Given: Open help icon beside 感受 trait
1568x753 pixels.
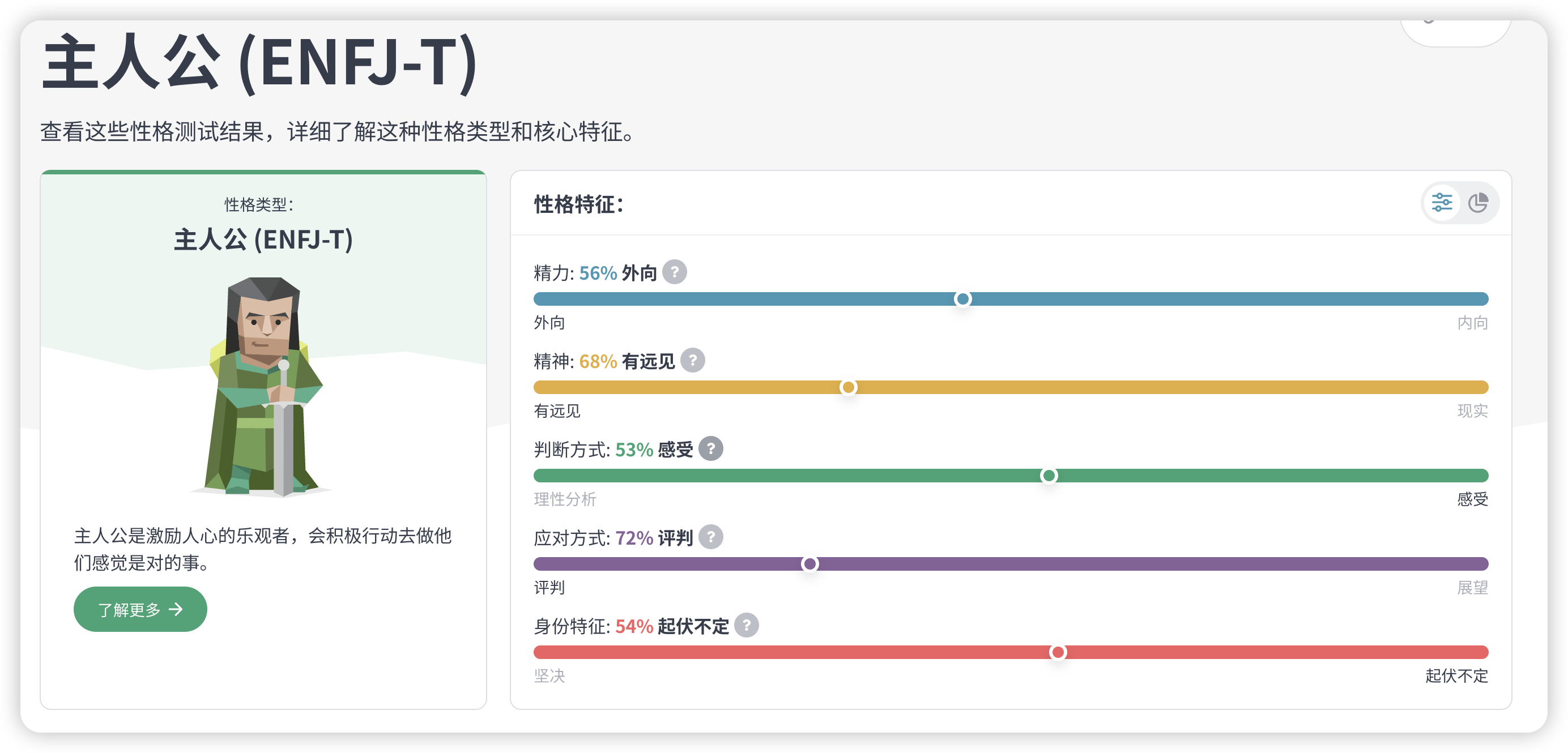Looking at the screenshot, I should click(710, 448).
